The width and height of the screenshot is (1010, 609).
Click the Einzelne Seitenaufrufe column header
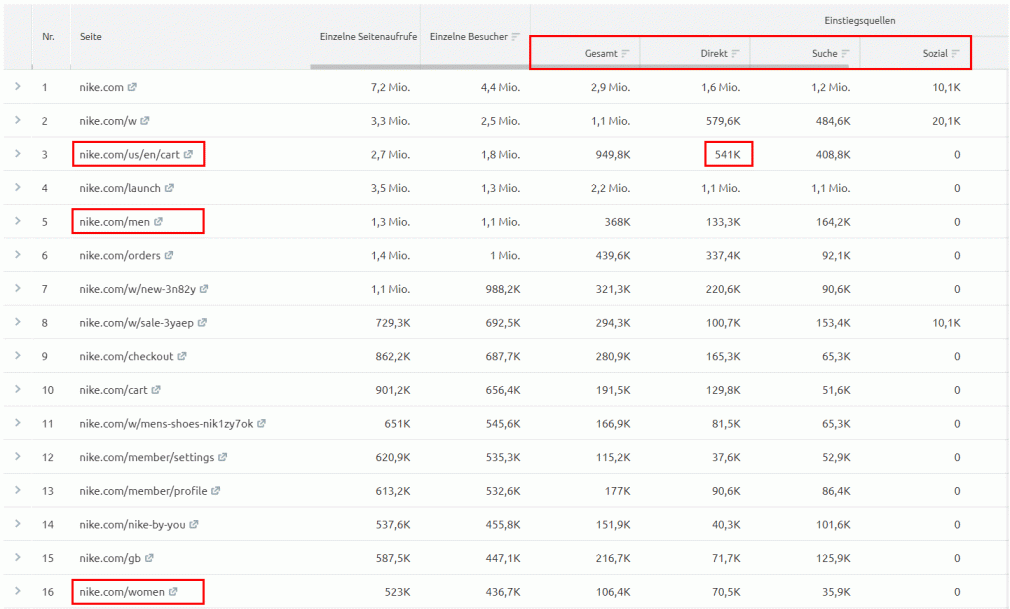click(x=368, y=37)
